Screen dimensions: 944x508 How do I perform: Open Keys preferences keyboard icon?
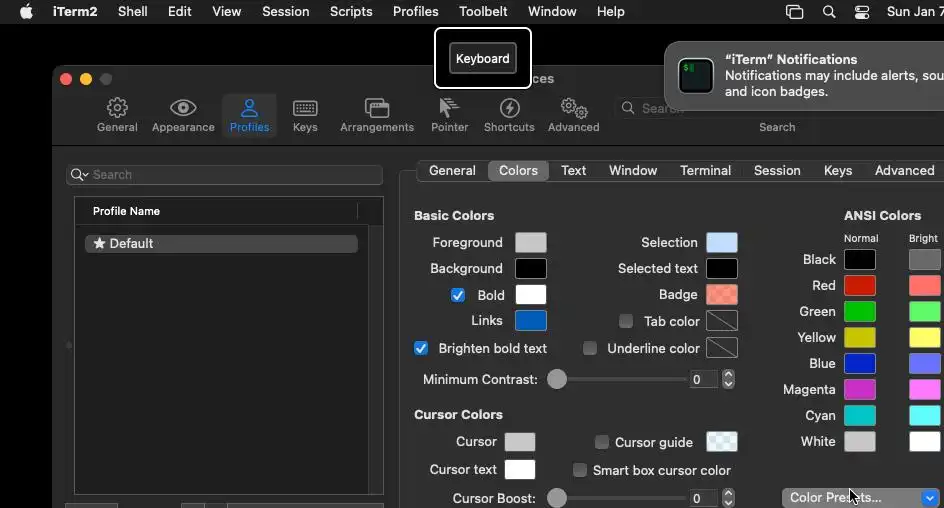[x=305, y=108]
